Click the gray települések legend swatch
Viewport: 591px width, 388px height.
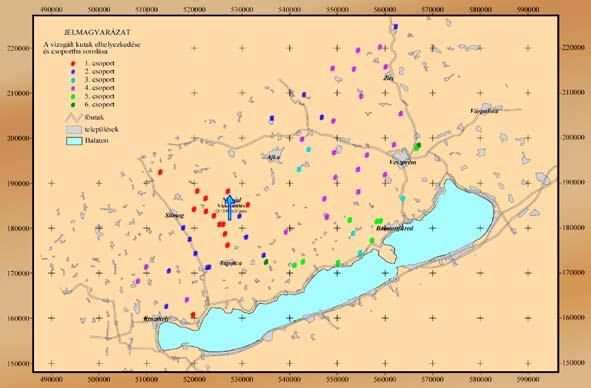[74, 130]
